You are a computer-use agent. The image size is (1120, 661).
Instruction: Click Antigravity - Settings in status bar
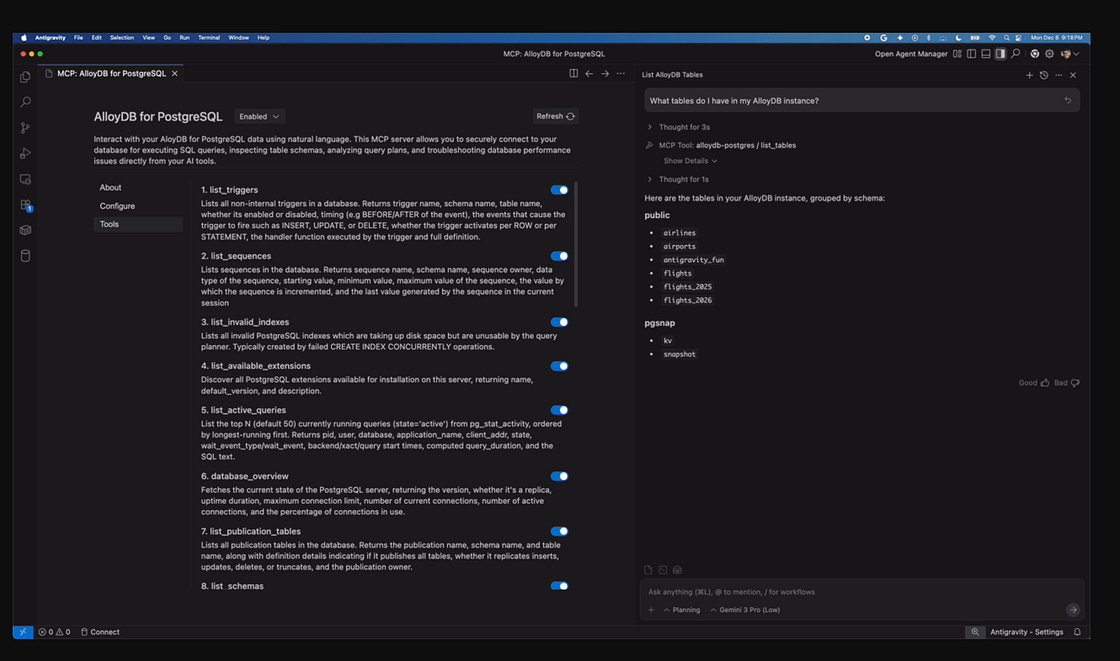[x=1026, y=632]
